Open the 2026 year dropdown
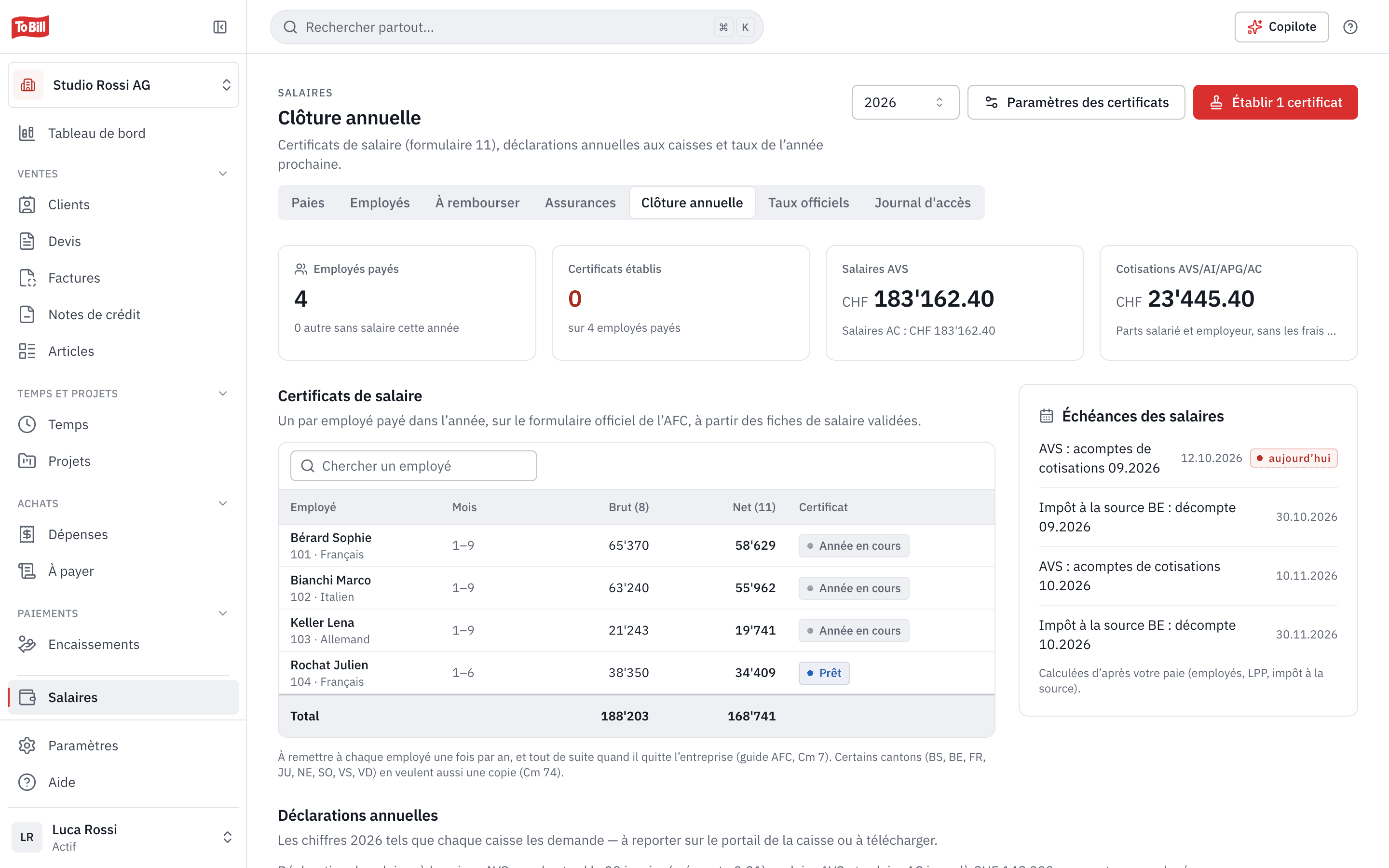The image size is (1389, 868). point(905,102)
